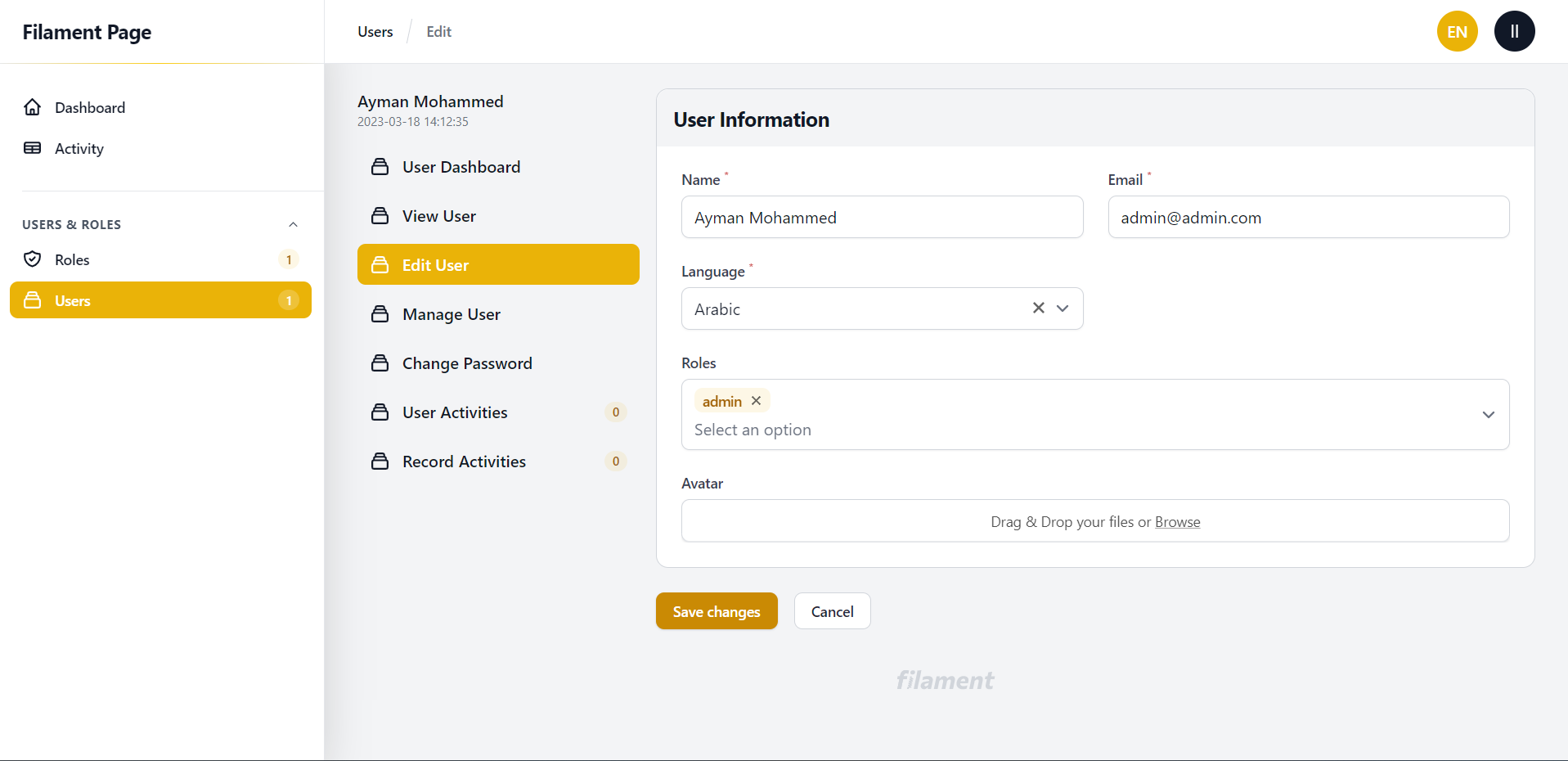Screen dimensions: 1568x761
Task: Open the Roles dropdown chevron
Action: coord(1488,415)
